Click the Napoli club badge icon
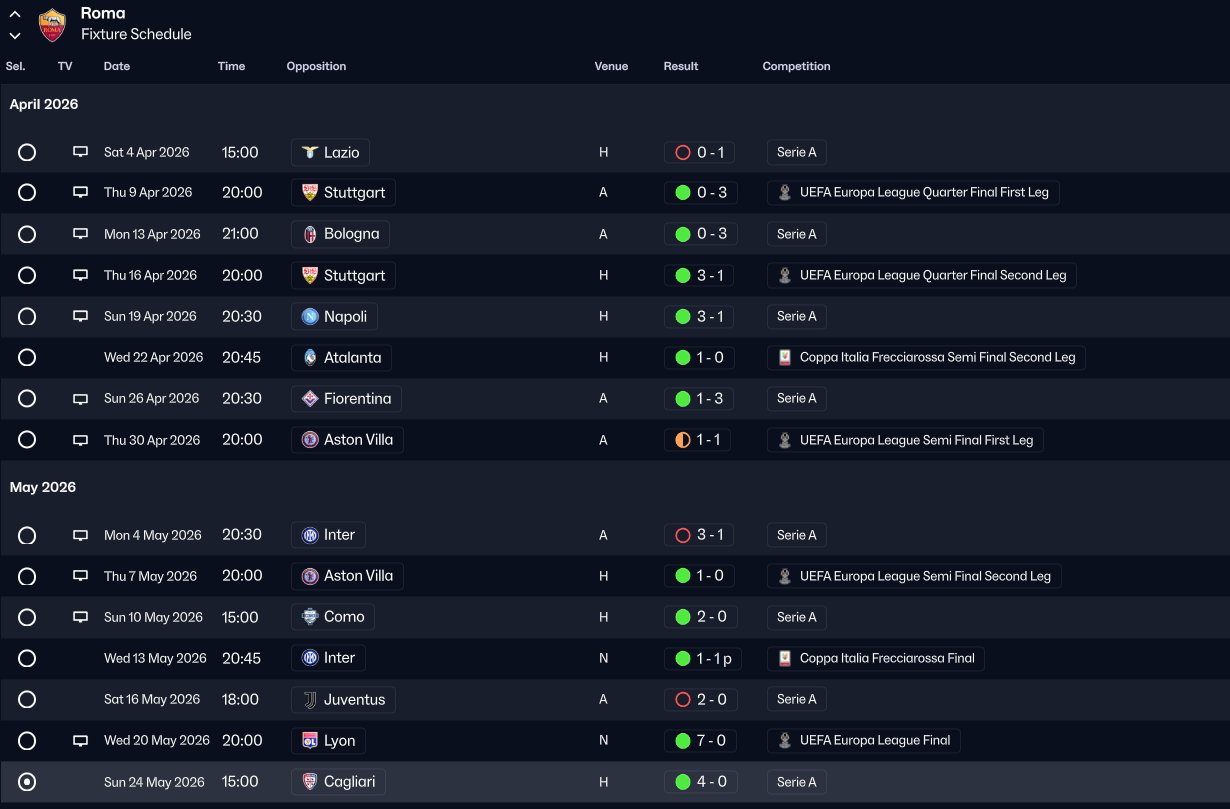The width and height of the screenshot is (1230, 809). 310,316
